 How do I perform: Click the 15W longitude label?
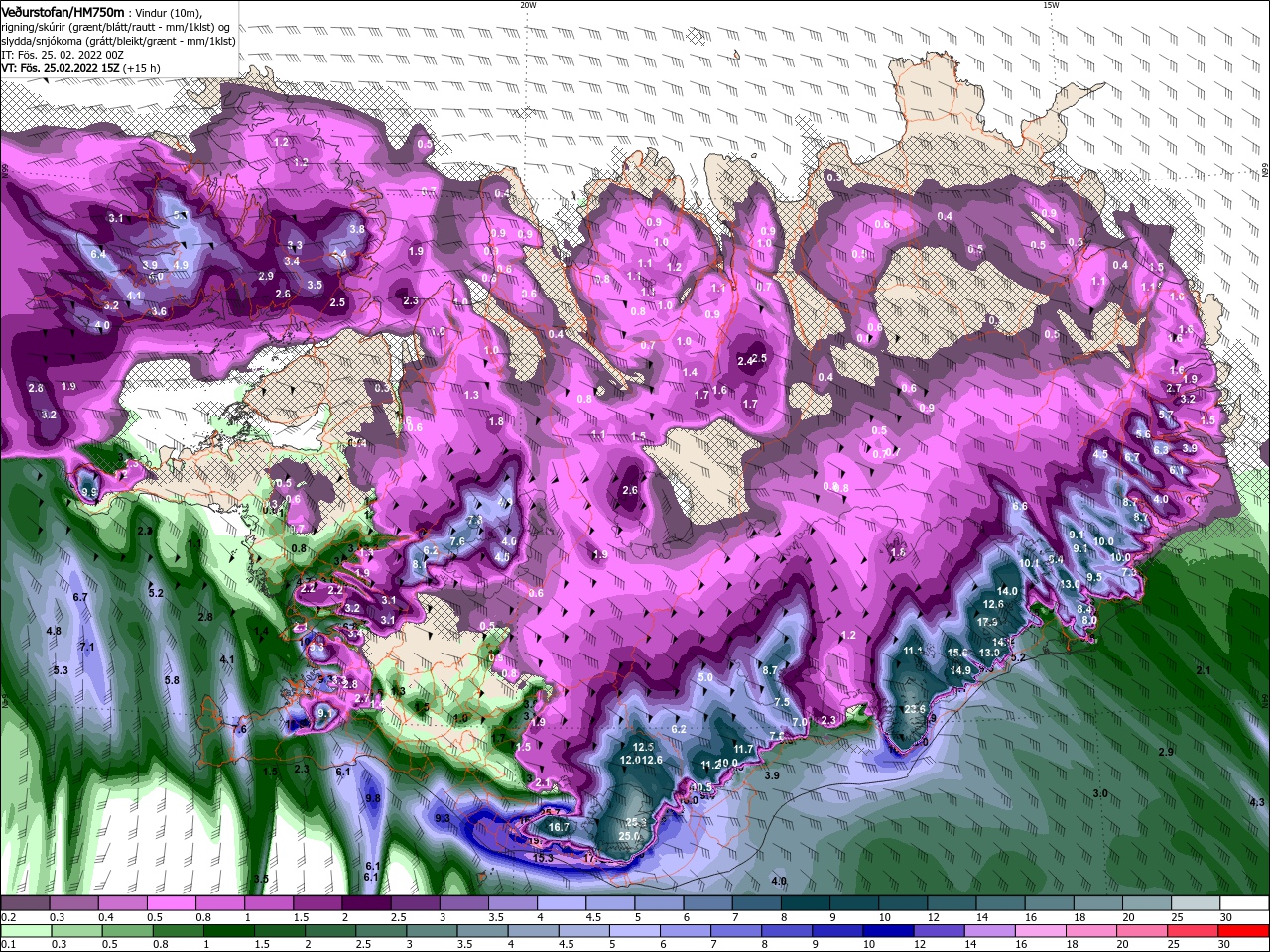coord(1050,5)
